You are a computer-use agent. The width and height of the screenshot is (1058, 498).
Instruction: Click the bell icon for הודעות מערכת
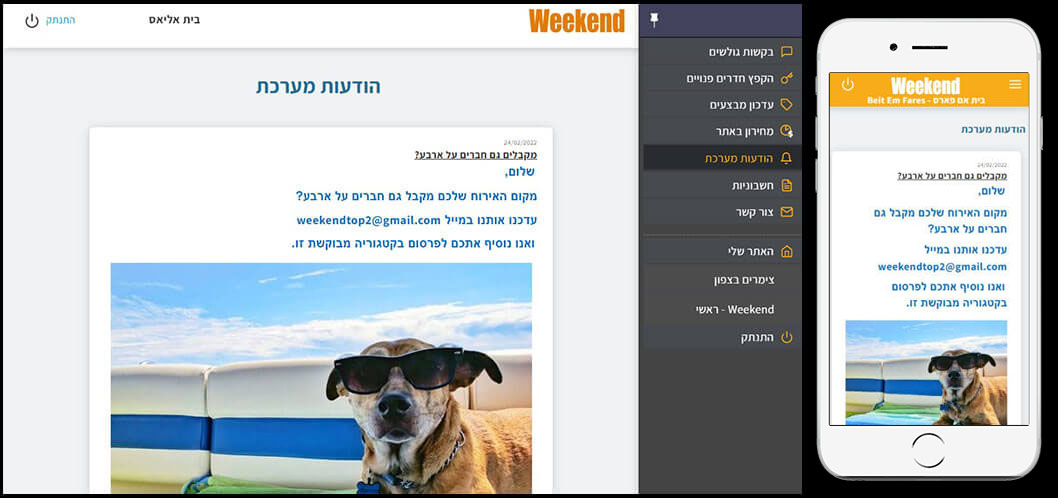(x=786, y=158)
